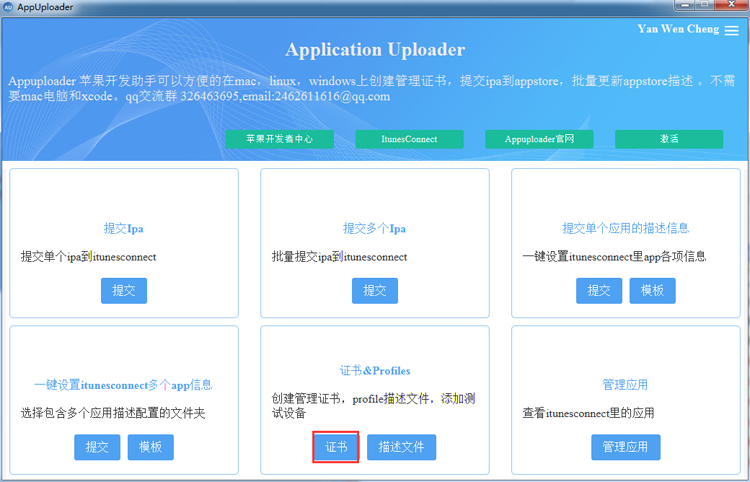Click text 选择包含多个应用描述配置的文件夹
The height and width of the screenshot is (482, 750).
click(113, 413)
